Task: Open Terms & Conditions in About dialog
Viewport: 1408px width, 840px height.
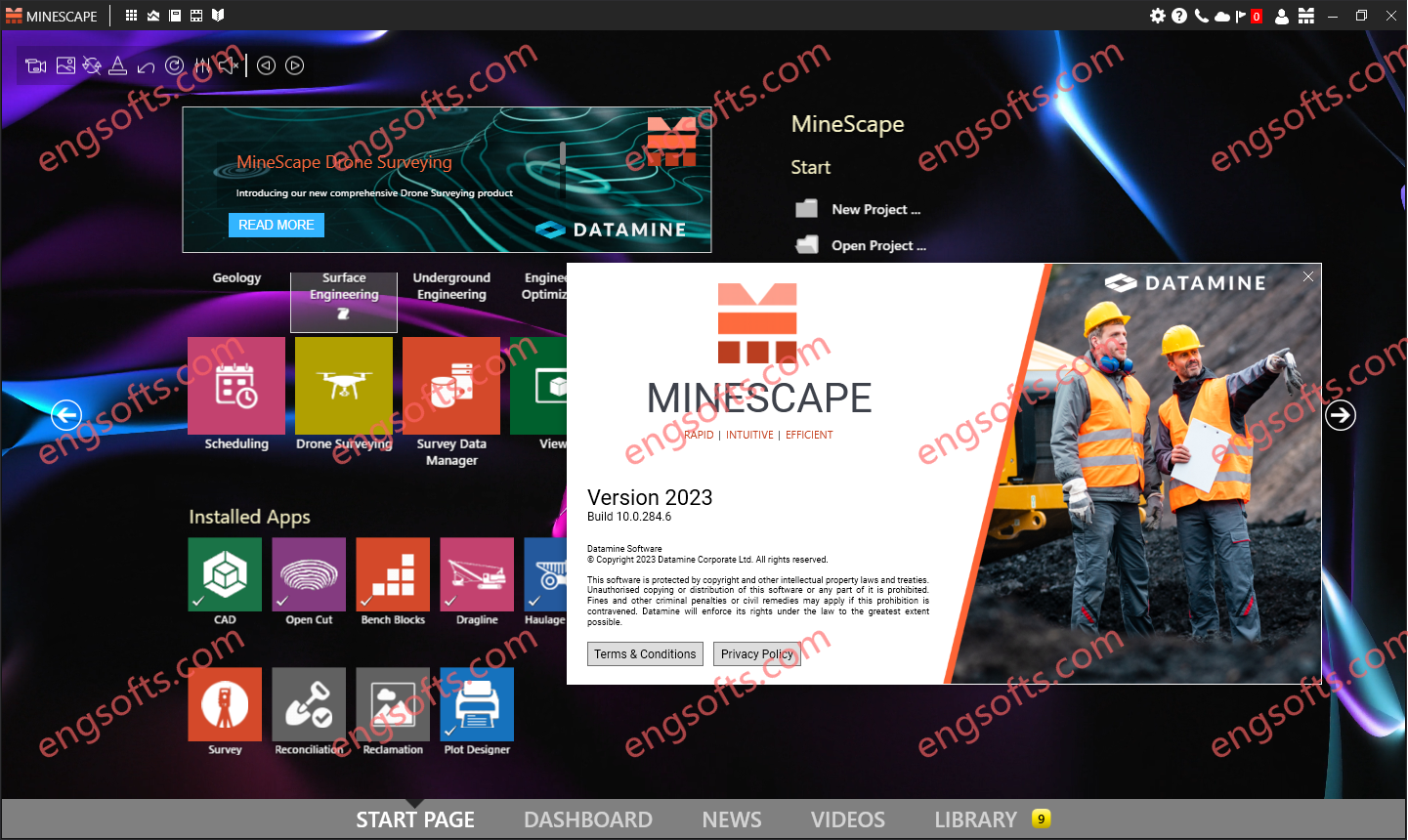Action: point(645,654)
